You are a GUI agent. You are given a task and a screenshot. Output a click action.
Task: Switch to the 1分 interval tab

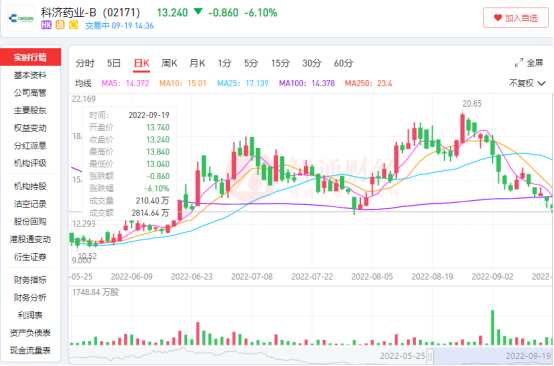[224, 63]
